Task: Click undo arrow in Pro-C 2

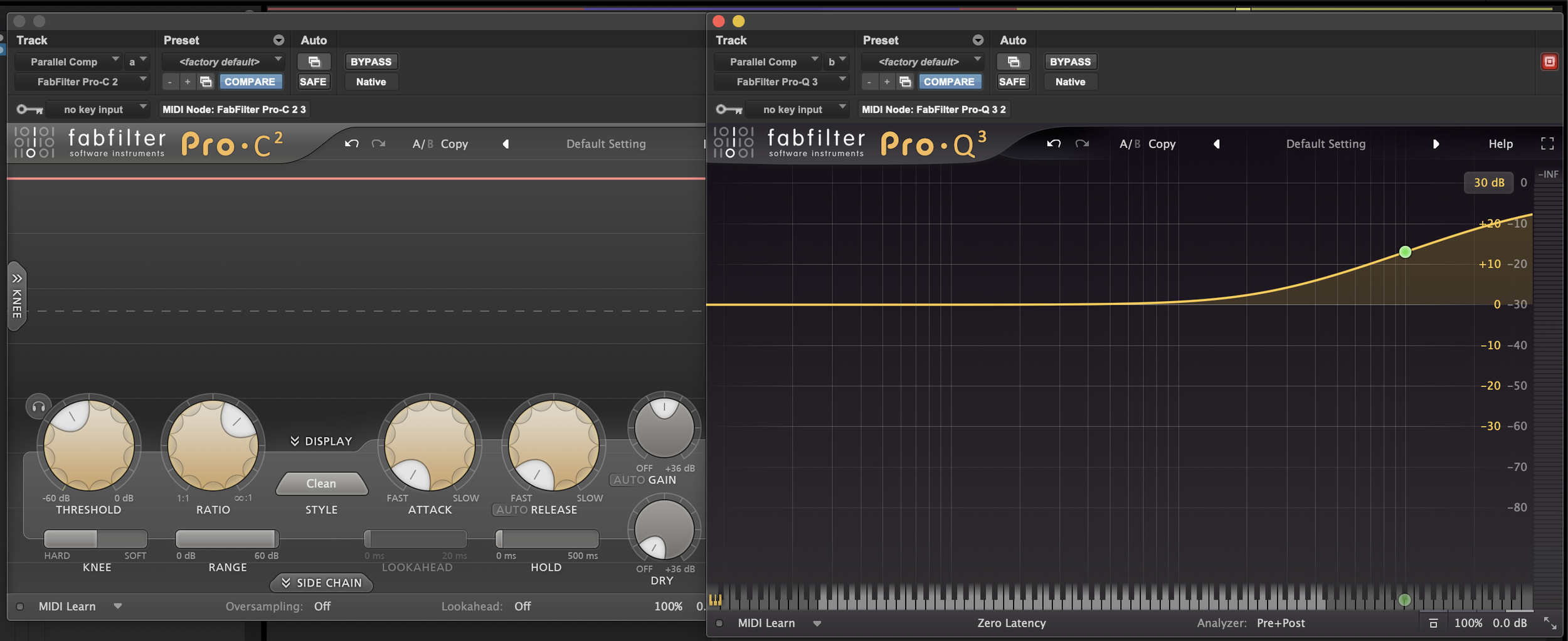Action: [x=351, y=144]
